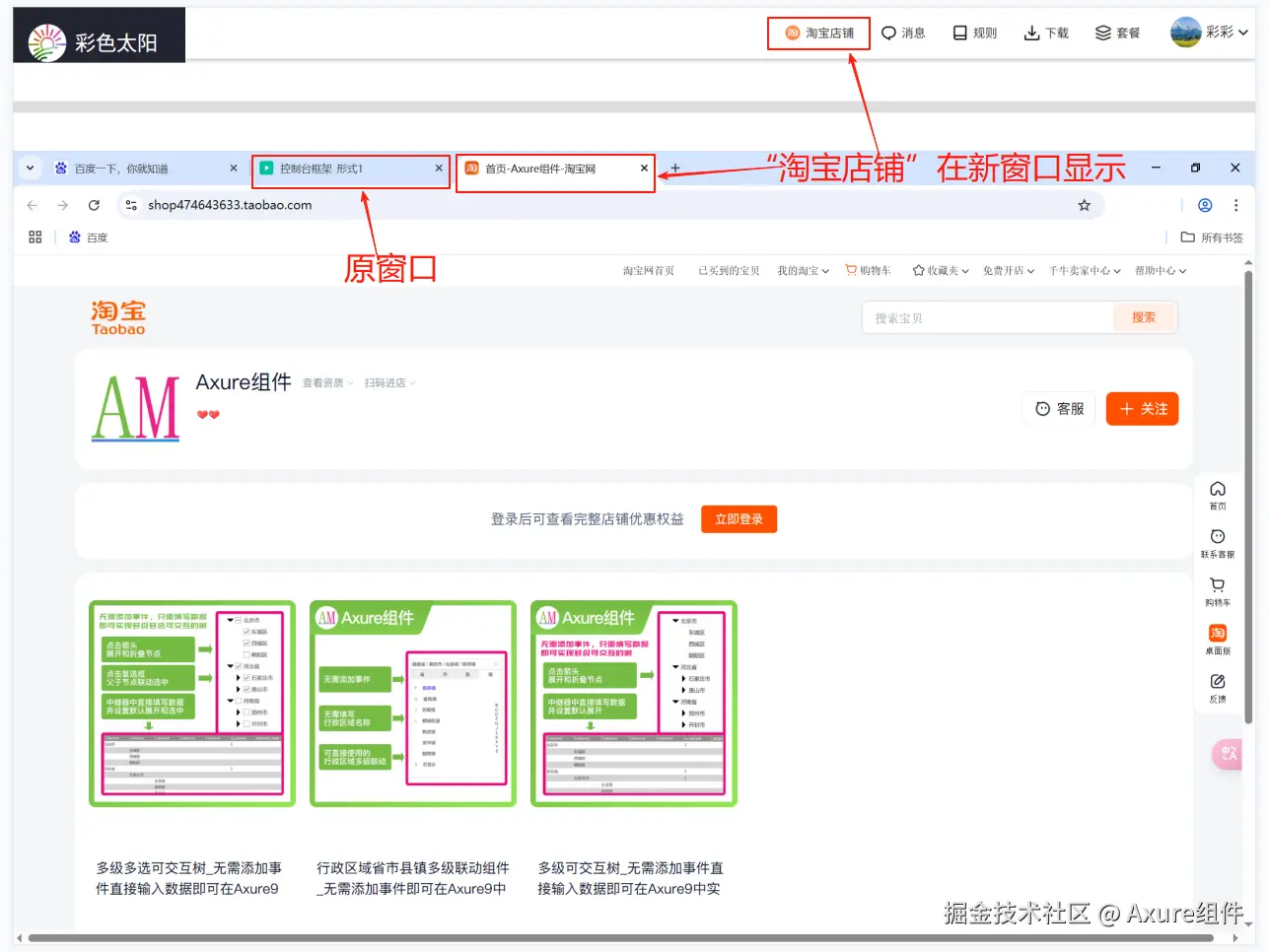Open the 百度 bookmark
1269x952 pixels.
(x=88, y=238)
